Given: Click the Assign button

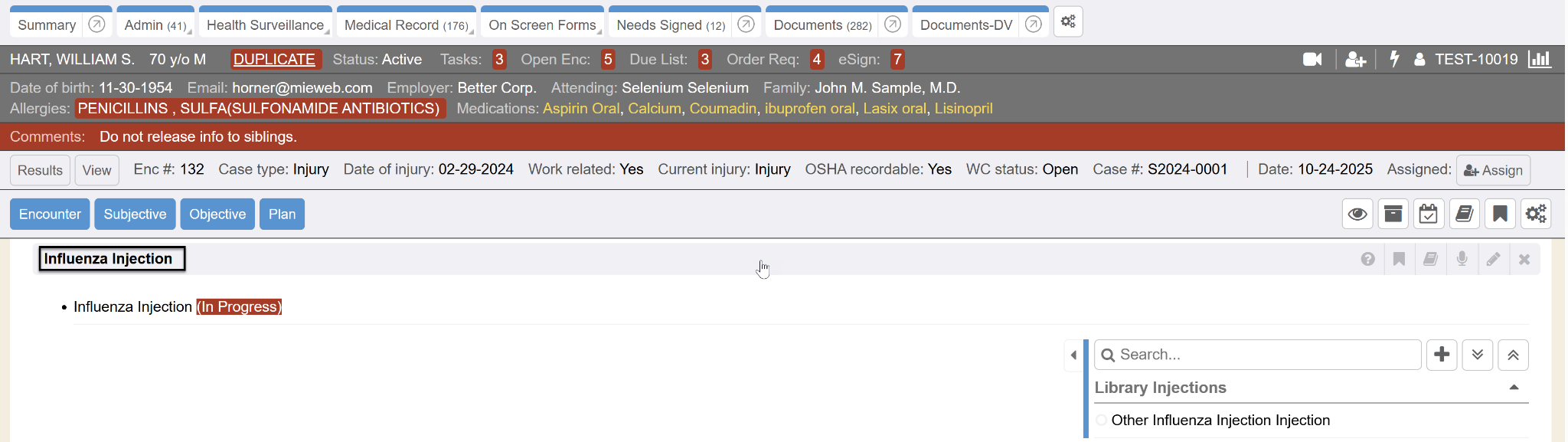Looking at the screenshot, I should pos(1493,170).
